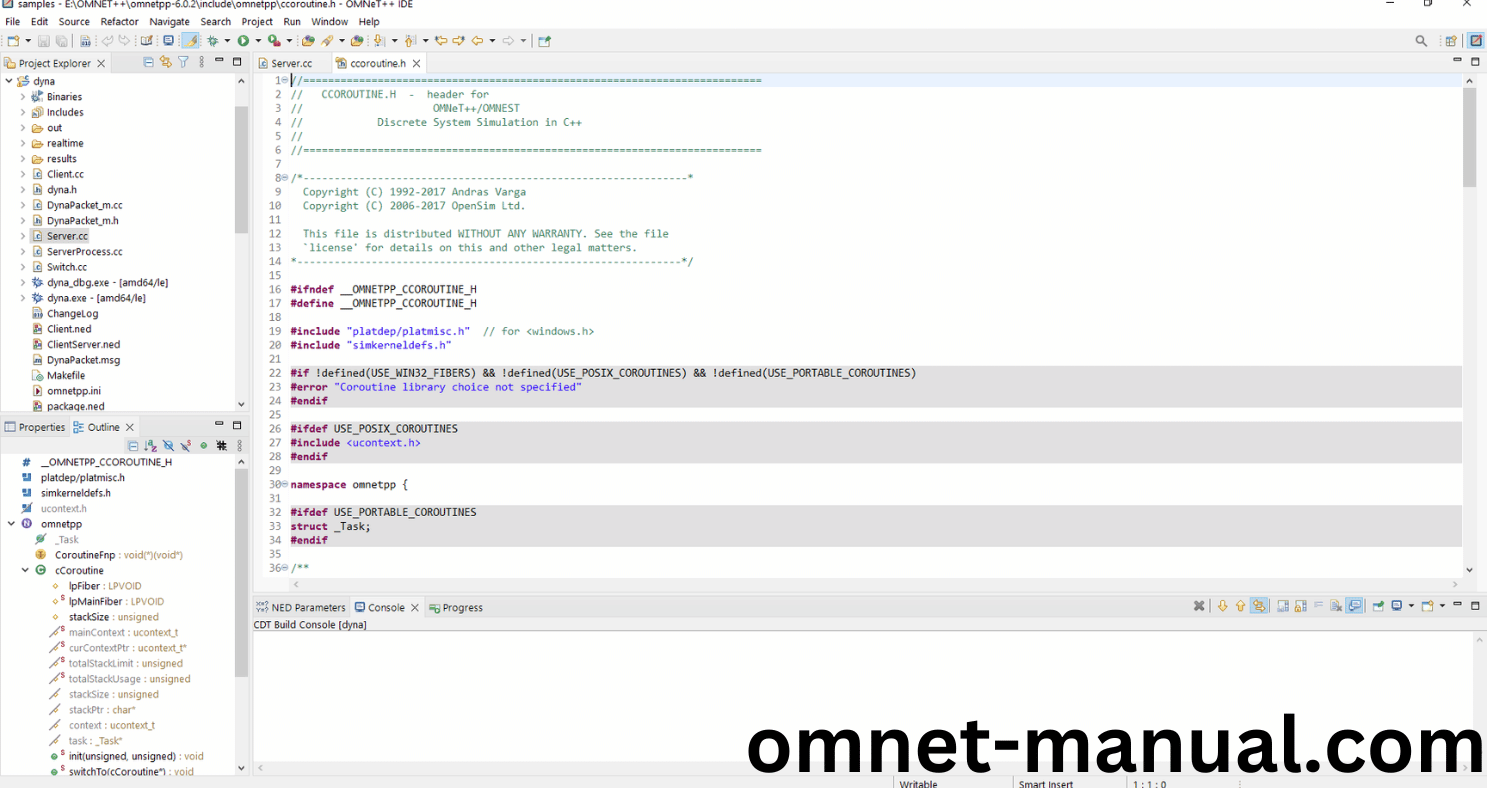The height and width of the screenshot is (788, 1487).
Task: Fold the namespace omnetpp block at line 30
Action: point(285,485)
